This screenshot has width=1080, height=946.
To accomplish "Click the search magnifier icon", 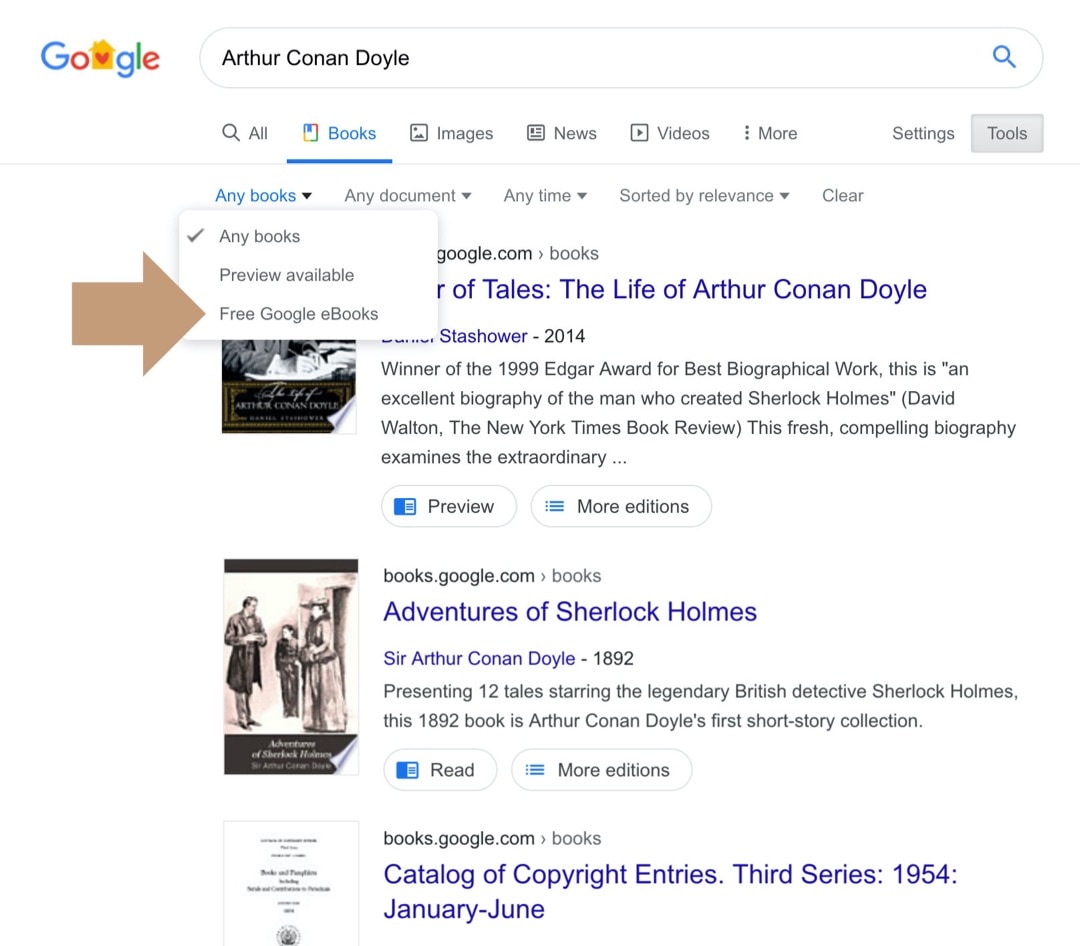I will click(x=1004, y=57).
